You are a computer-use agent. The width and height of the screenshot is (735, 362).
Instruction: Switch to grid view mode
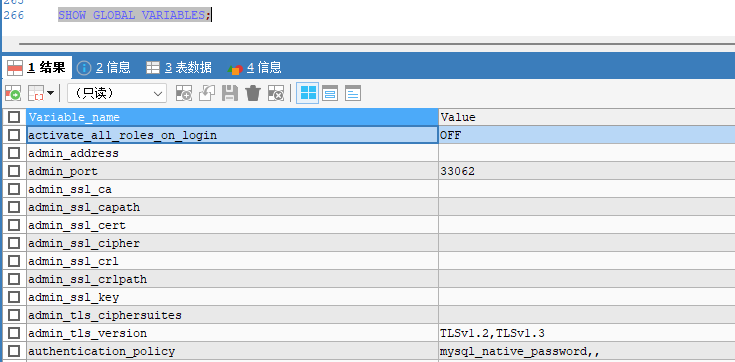coord(308,93)
